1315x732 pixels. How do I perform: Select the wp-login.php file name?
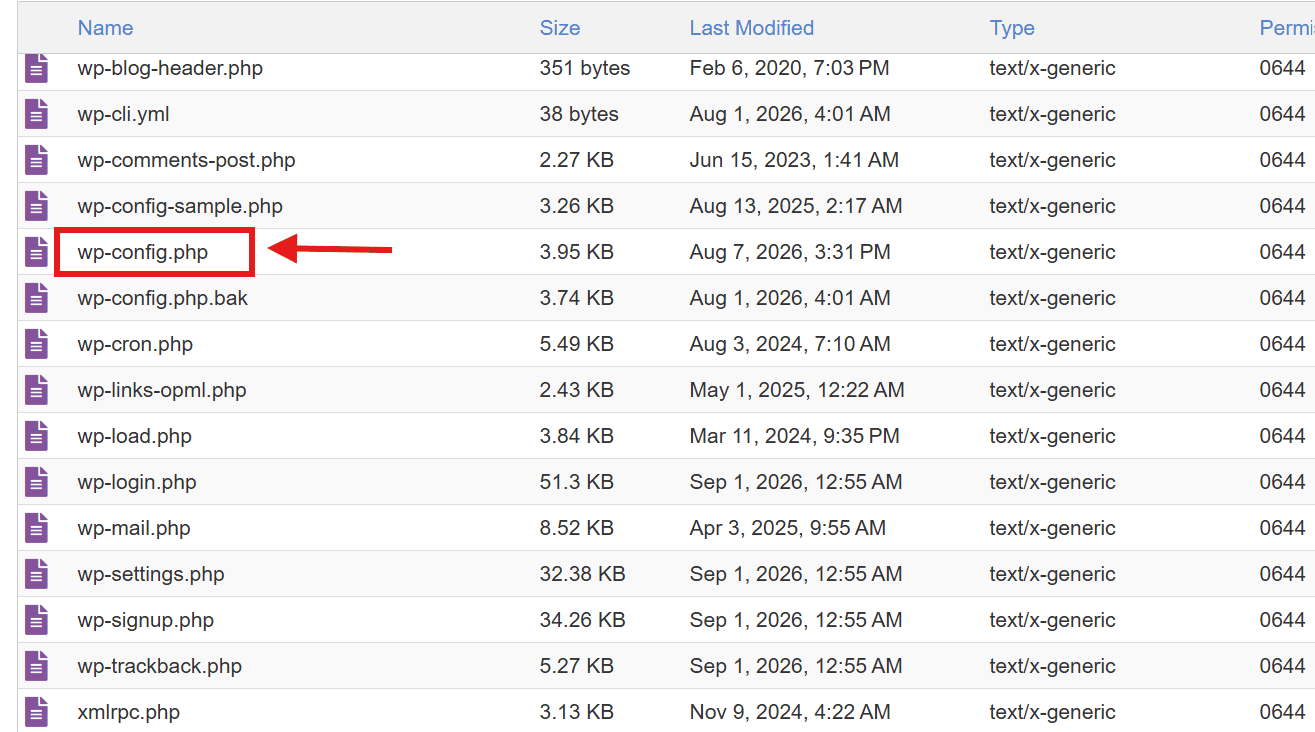pos(137,482)
